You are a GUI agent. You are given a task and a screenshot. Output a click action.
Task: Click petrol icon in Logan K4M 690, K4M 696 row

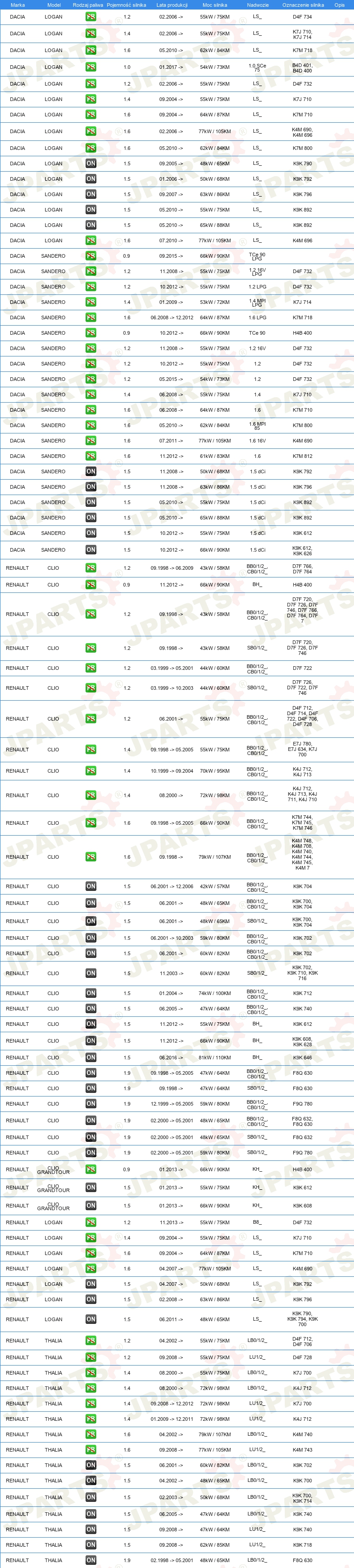pos(91,131)
